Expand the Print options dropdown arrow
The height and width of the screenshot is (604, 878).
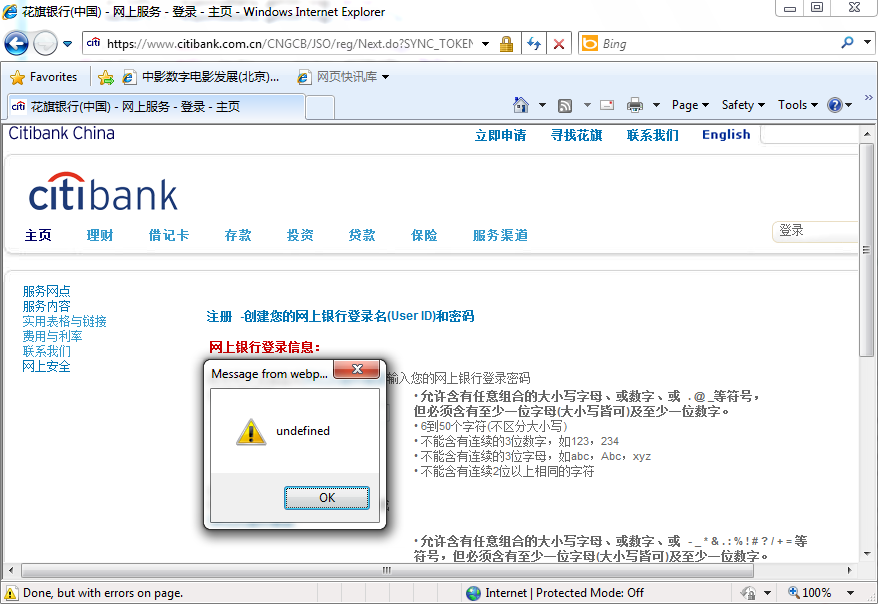(656, 105)
